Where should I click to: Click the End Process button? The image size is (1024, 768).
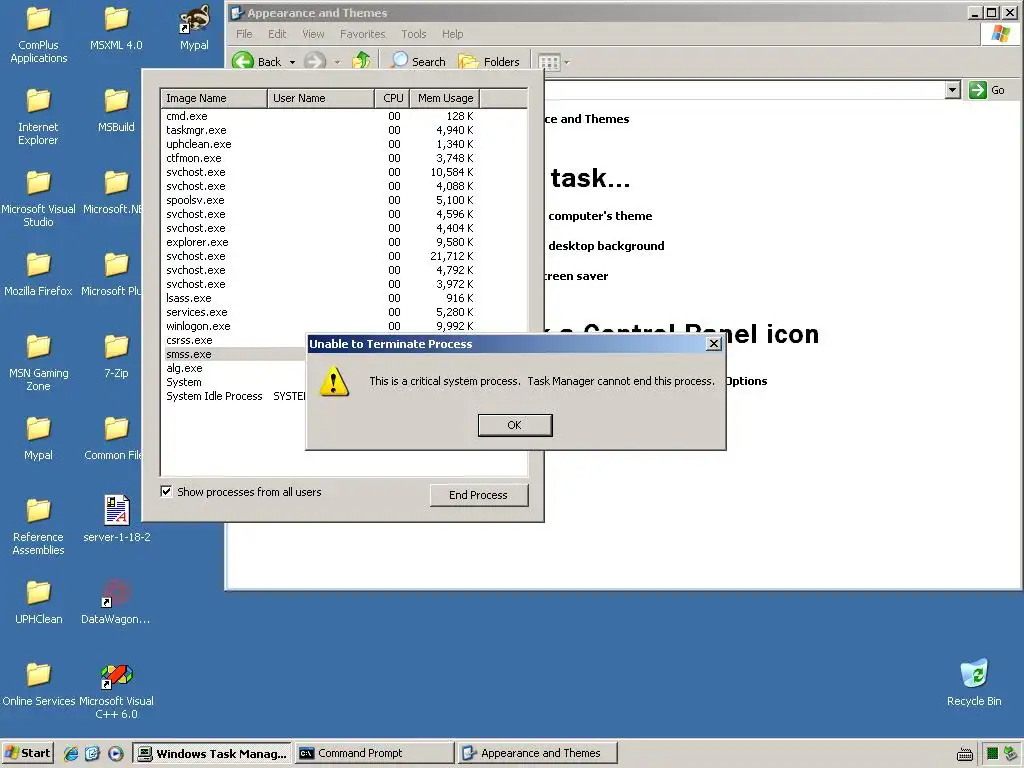click(479, 495)
